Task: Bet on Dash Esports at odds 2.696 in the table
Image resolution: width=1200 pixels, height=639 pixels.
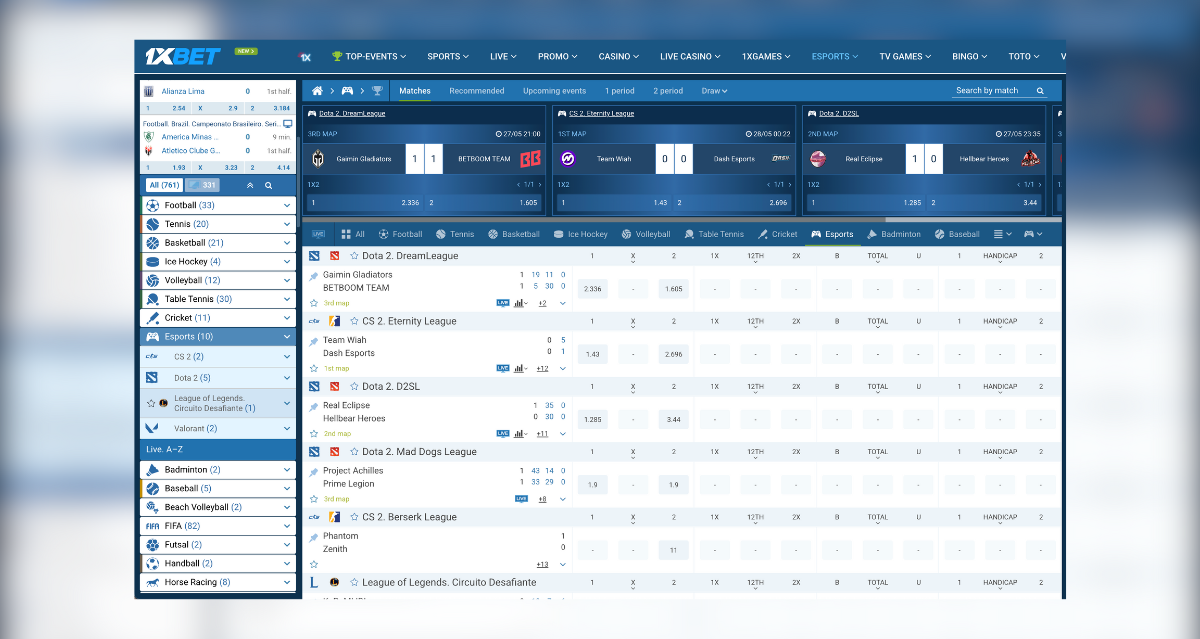Action: [673, 354]
